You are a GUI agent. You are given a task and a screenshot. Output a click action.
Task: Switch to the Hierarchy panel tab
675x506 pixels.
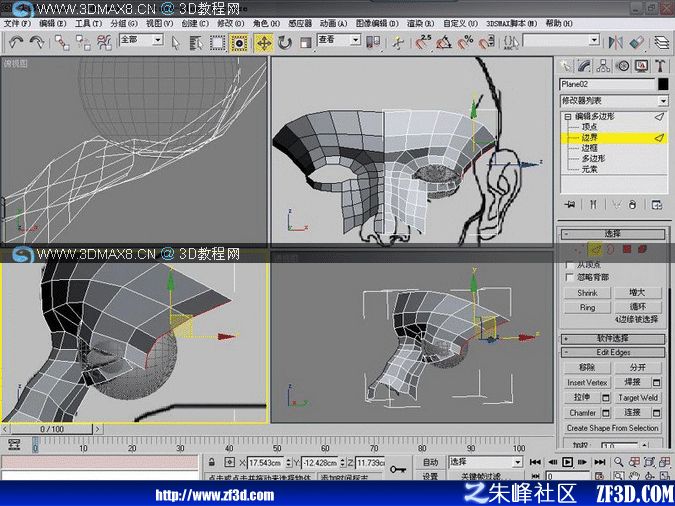click(x=603, y=66)
